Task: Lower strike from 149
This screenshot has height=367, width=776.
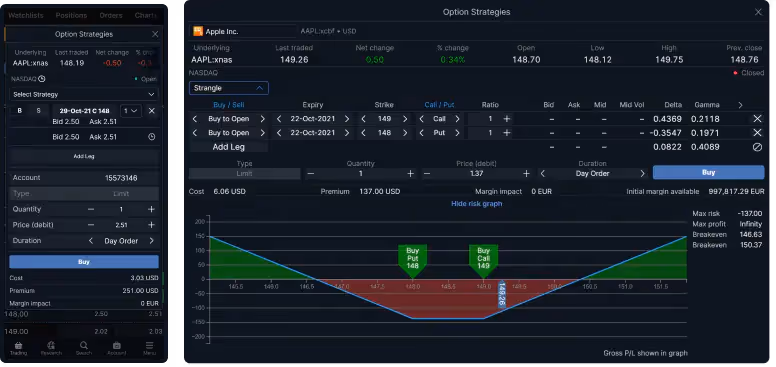Action: point(364,119)
